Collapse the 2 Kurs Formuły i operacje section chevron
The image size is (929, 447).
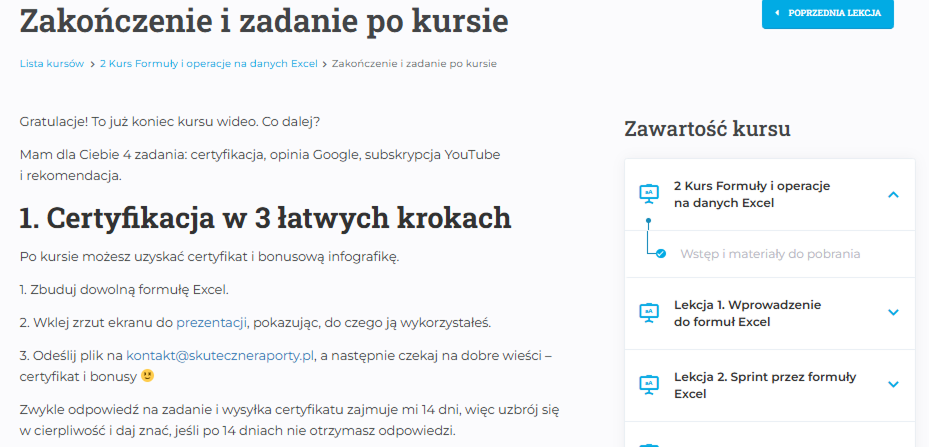pos(893,194)
